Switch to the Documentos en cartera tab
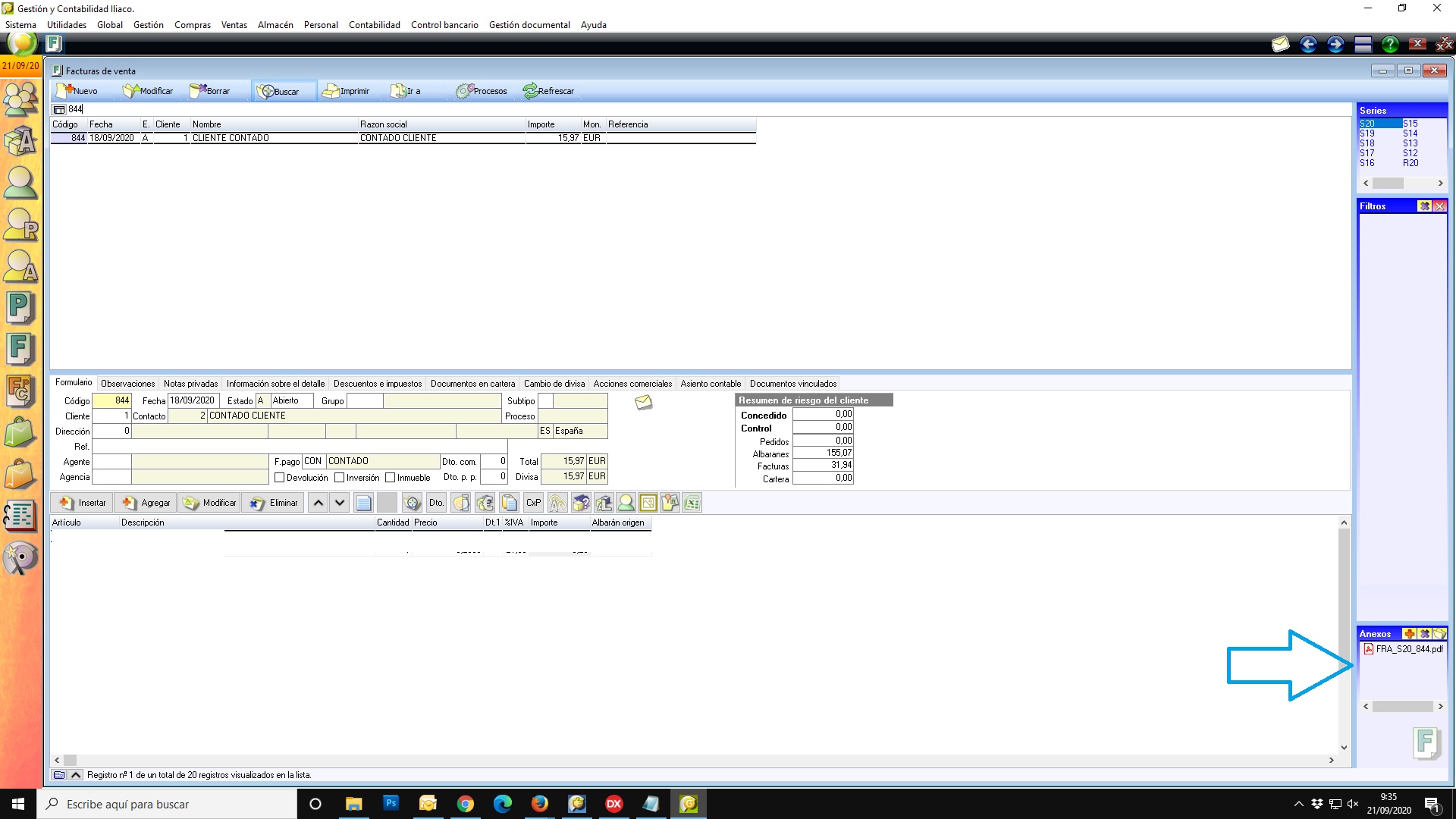This screenshot has width=1456, height=819. [472, 384]
